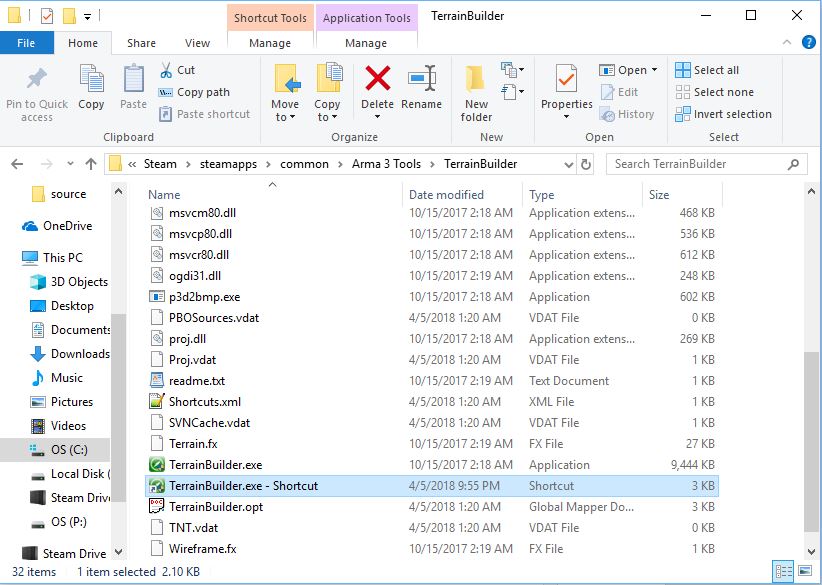Click Pin to Quick access icon
Image resolution: width=822 pixels, height=585 pixels.
click(37, 80)
